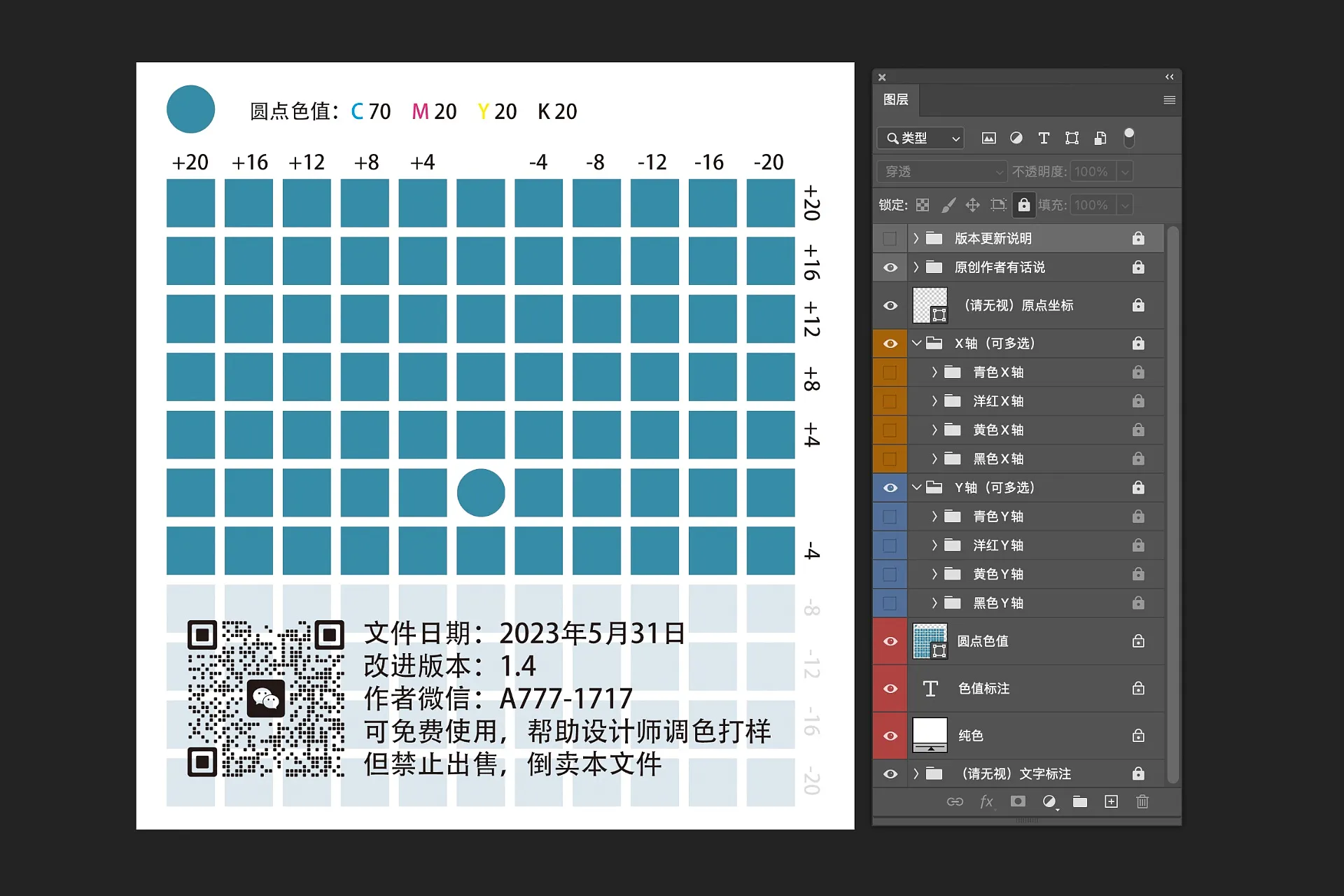
Task: Select the 洋红Y轴 group row
Action: tap(1036, 545)
